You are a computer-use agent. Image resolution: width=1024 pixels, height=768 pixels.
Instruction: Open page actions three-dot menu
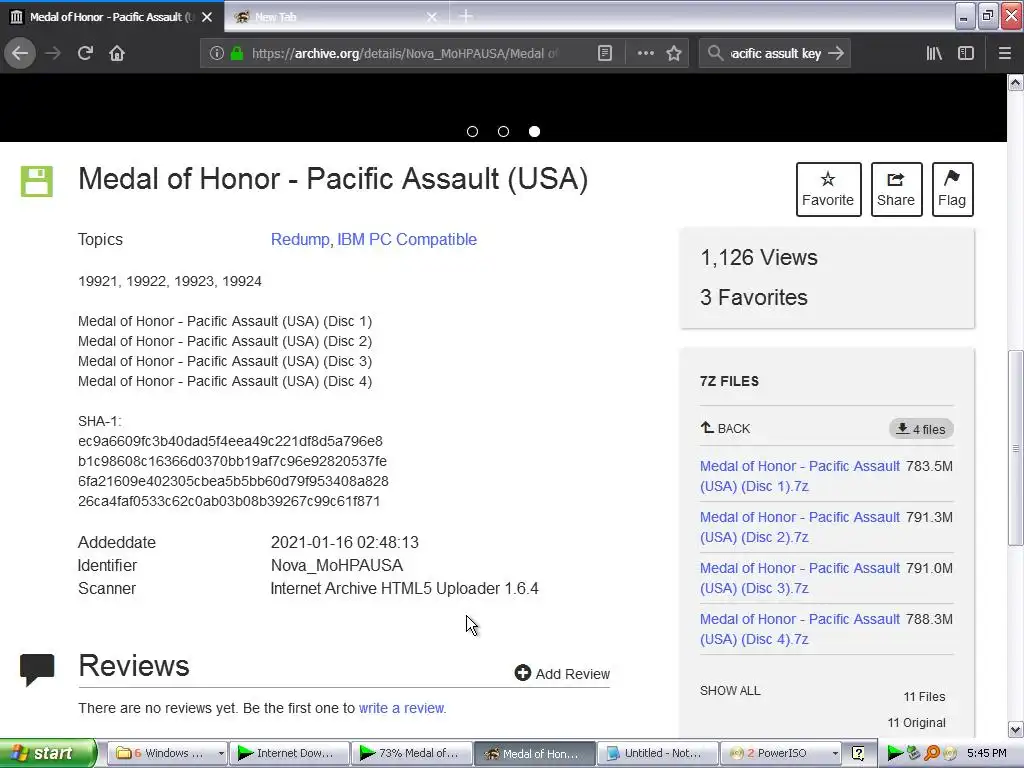click(x=645, y=53)
